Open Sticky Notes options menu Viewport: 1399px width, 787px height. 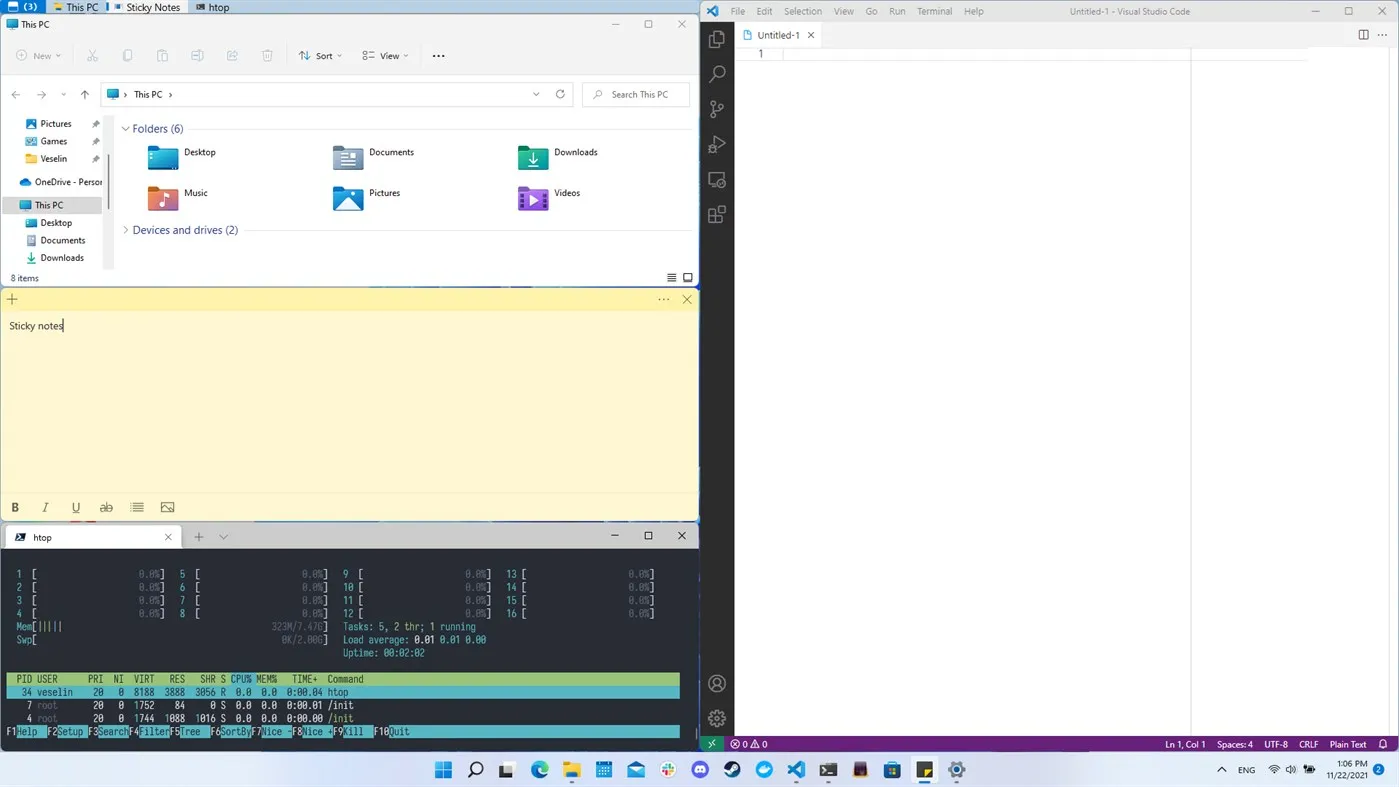pos(663,299)
